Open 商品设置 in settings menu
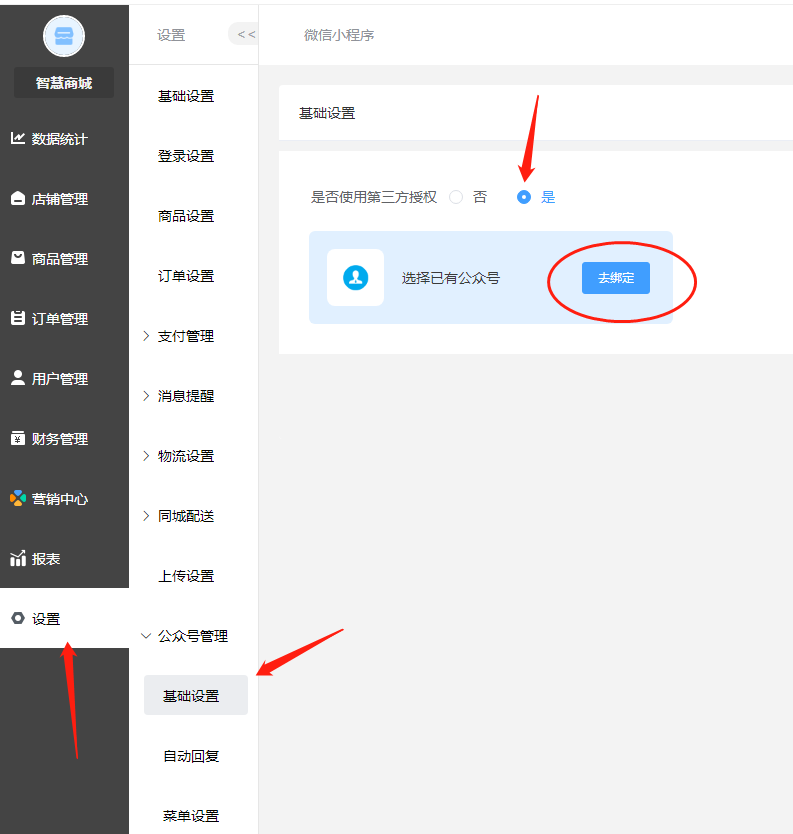Image resolution: width=793 pixels, height=834 pixels. pyautogui.click(x=186, y=216)
